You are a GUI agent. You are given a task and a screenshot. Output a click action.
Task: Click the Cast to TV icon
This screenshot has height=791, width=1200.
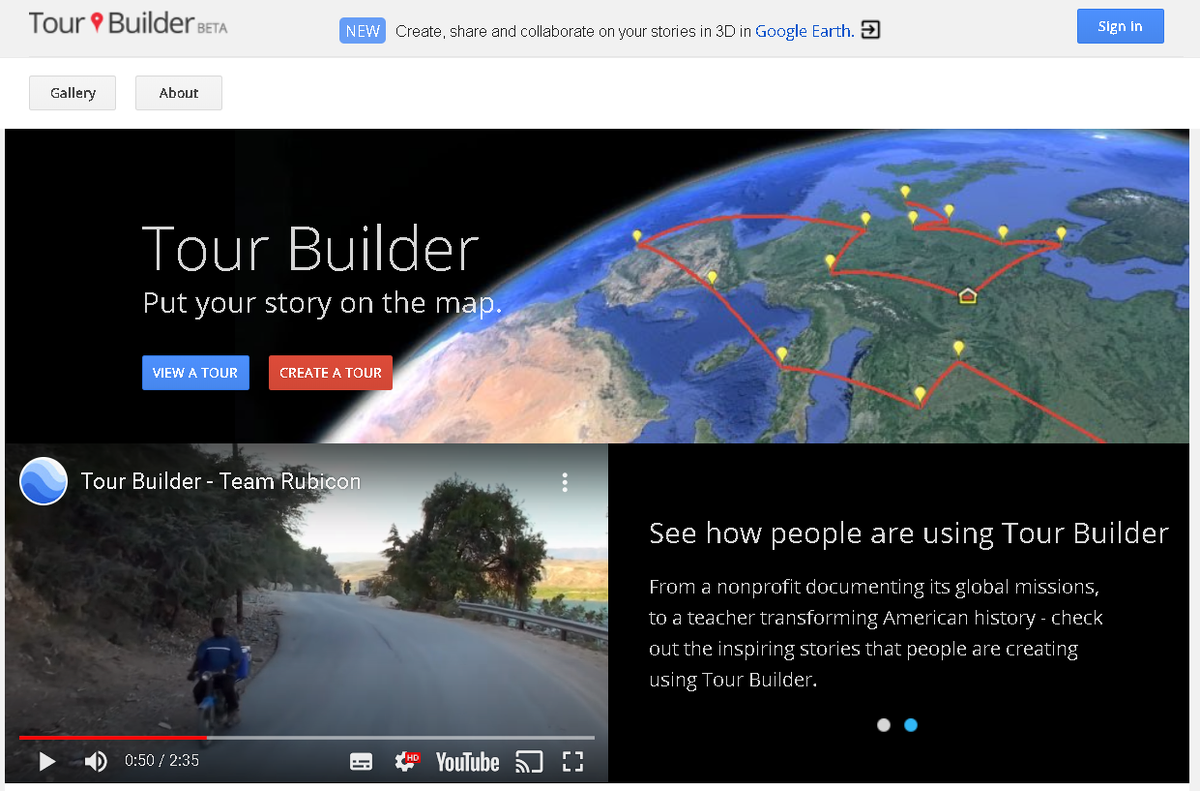(528, 762)
